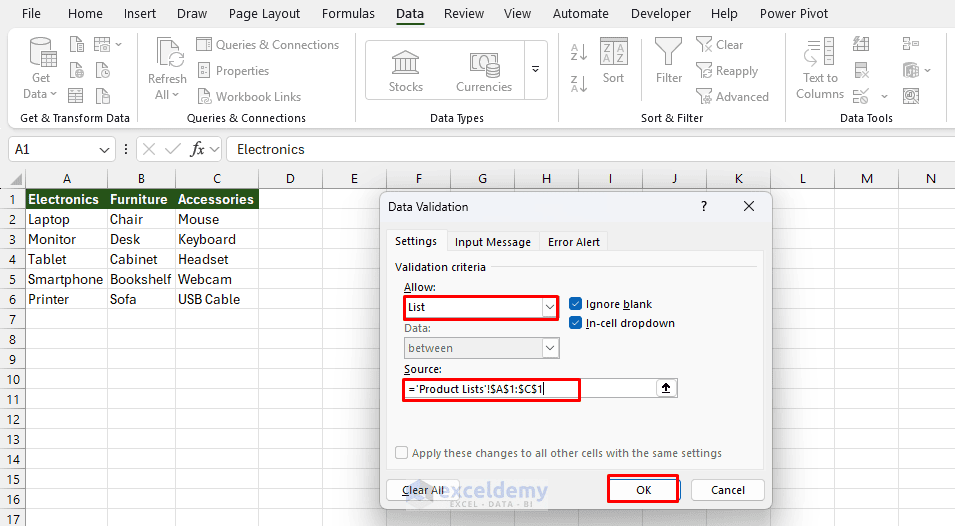Click the formula bar showing Electronics
The height and width of the screenshot is (526, 955).
590,149
